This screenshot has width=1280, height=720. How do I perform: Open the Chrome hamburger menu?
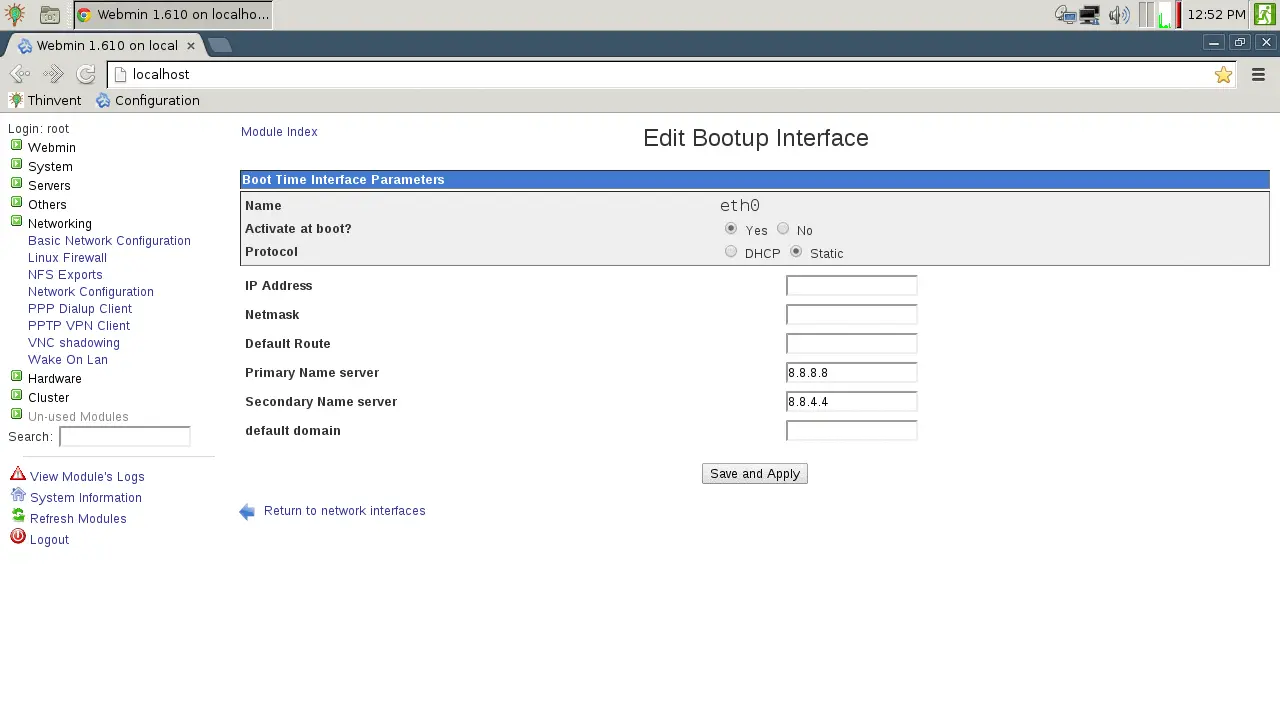(x=1259, y=75)
